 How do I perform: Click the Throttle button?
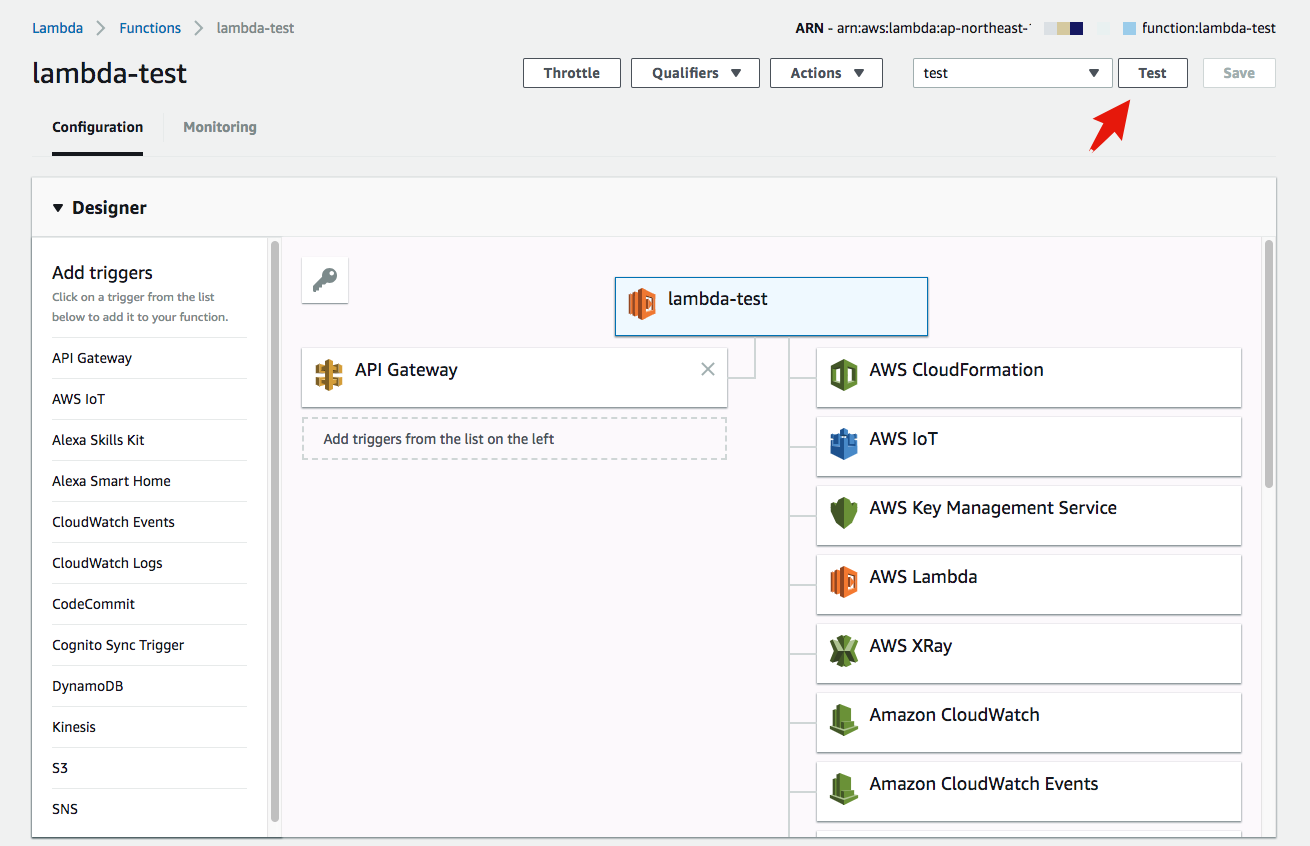click(571, 73)
